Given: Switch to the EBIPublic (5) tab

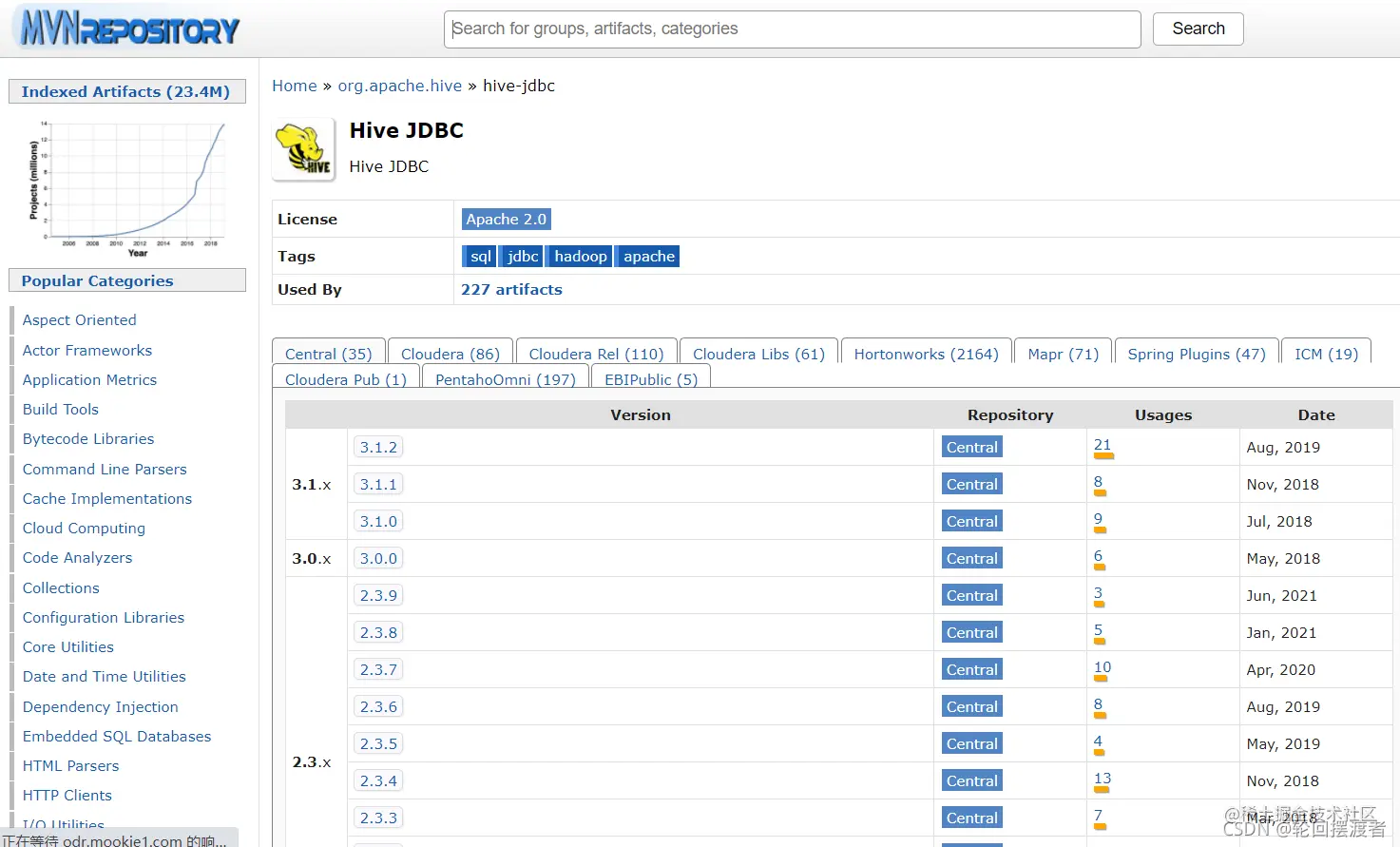Looking at the screenshot, I should point(651,379).
